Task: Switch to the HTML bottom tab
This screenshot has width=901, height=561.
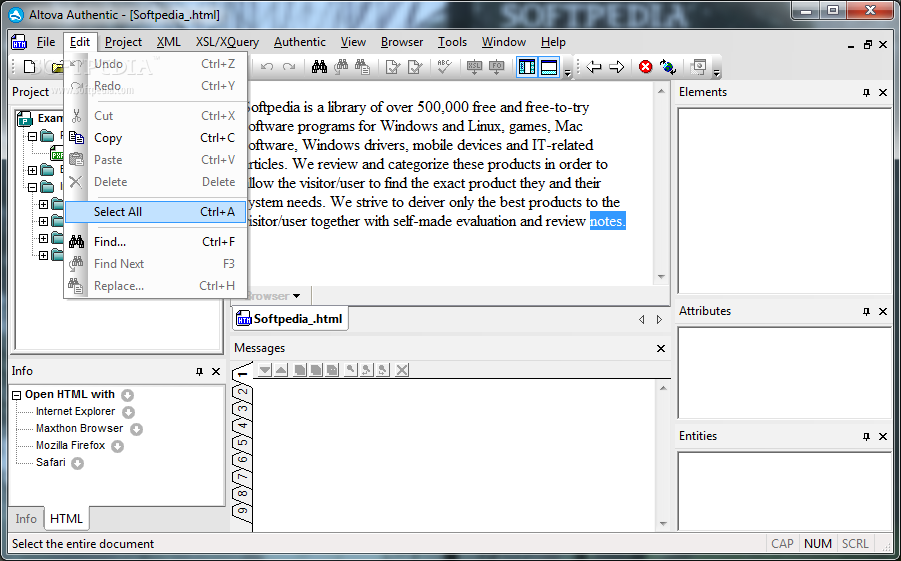Action: (x=66, y=519)
